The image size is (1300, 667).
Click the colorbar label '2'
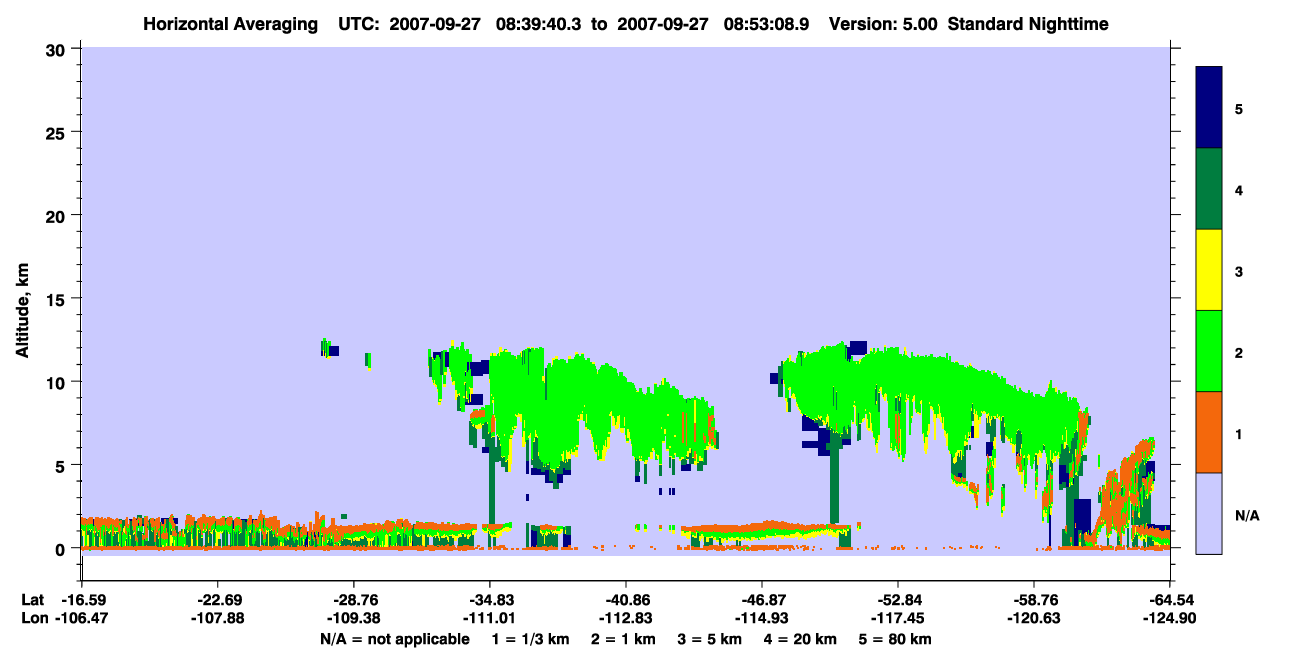click(x=1239, y=352)
